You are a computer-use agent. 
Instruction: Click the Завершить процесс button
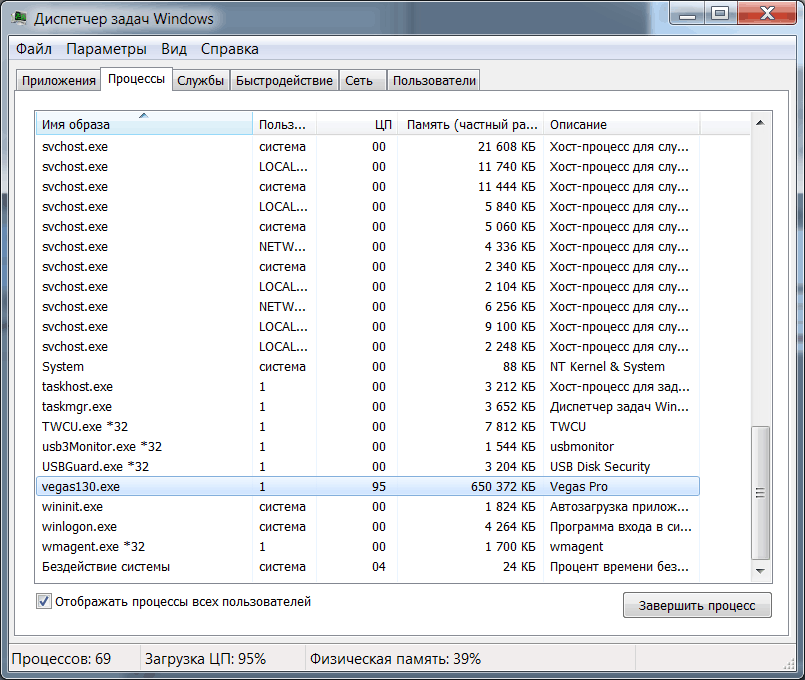(x=697, y=606)
